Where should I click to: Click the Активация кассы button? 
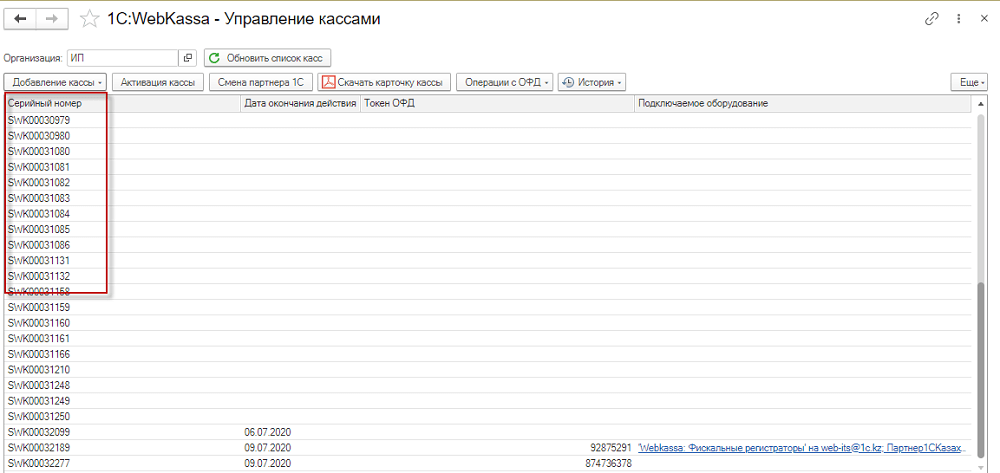coord(158,82)
